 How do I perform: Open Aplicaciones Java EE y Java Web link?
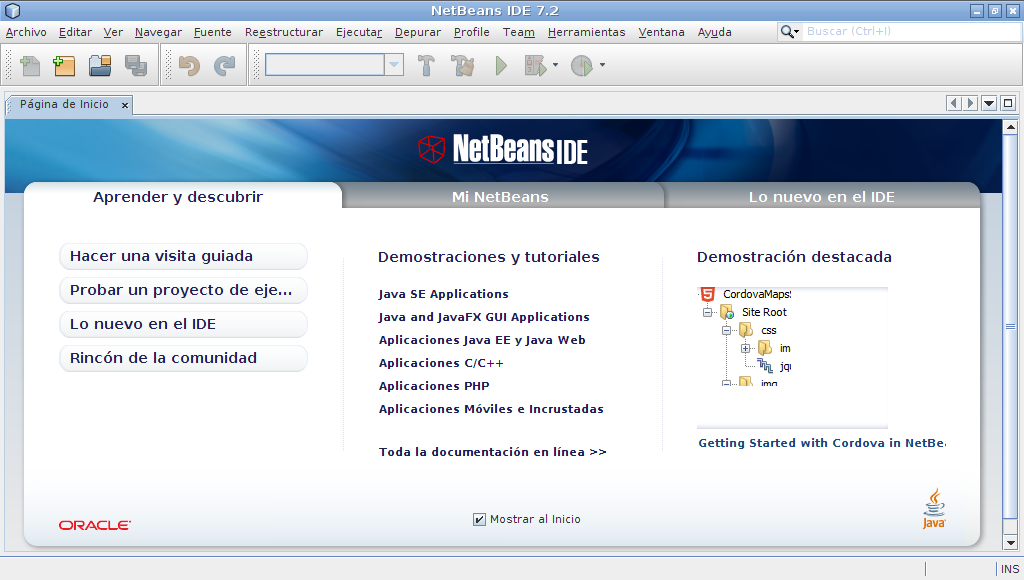(x=482, y=340)
